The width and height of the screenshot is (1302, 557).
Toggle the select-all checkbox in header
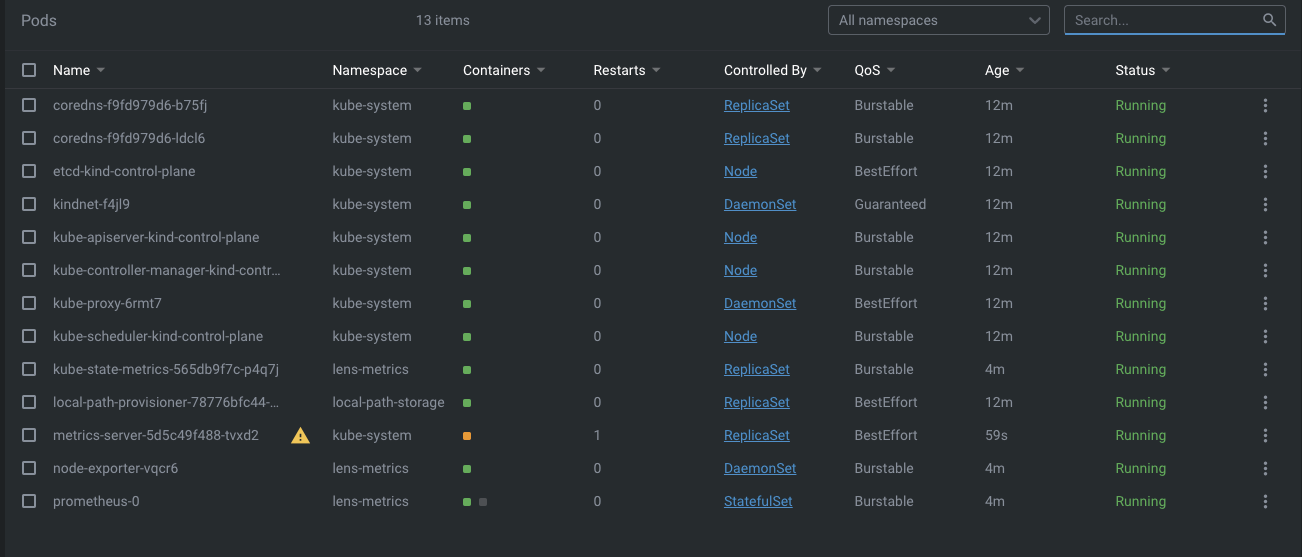tap(29, 70)
